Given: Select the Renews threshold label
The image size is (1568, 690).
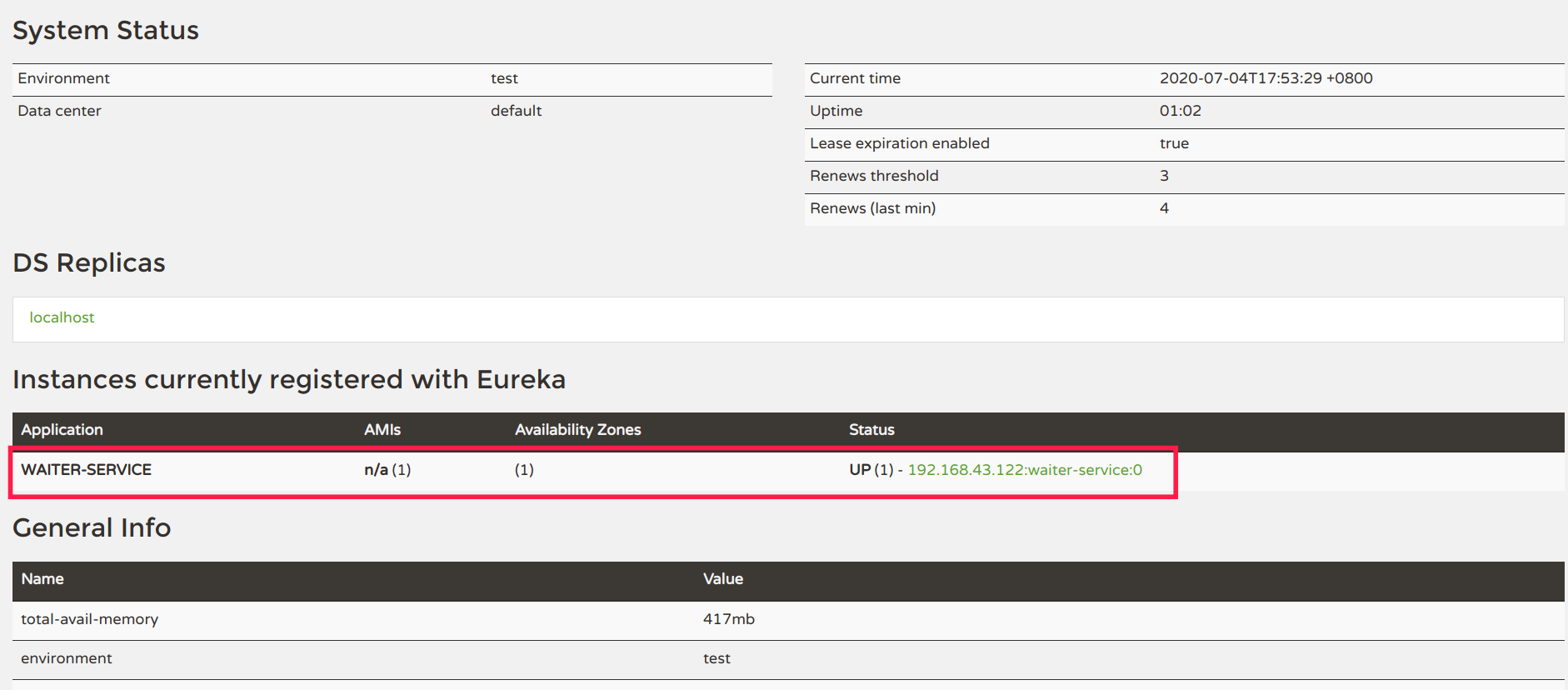Looking at the screenshot, I should pos(874,176).
